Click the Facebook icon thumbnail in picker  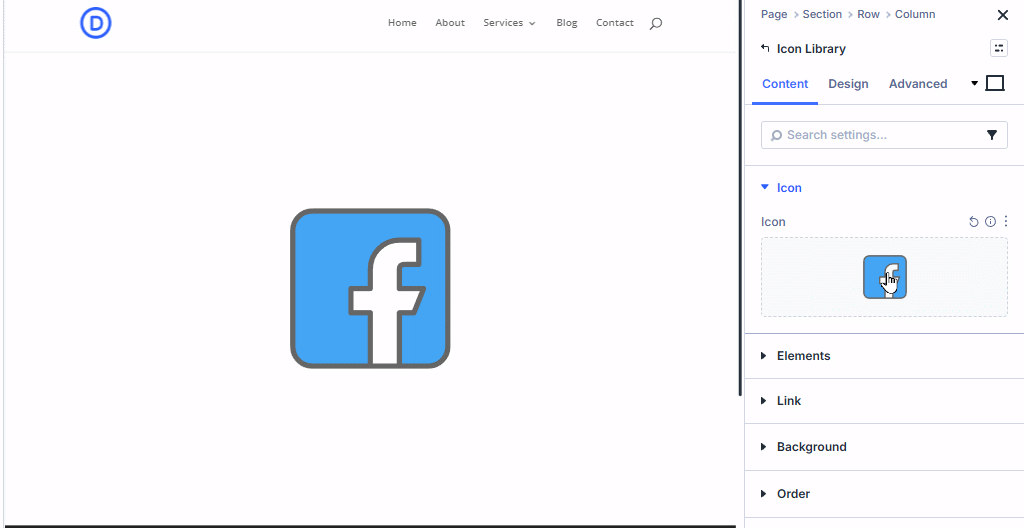pyautogui.click(x=885, y=277)
